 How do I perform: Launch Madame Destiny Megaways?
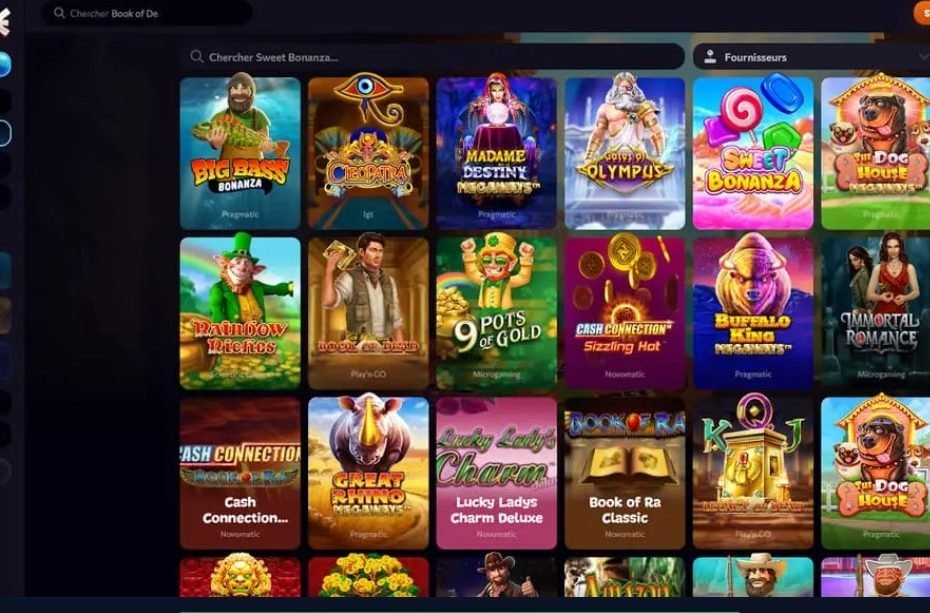pos(496,153)
